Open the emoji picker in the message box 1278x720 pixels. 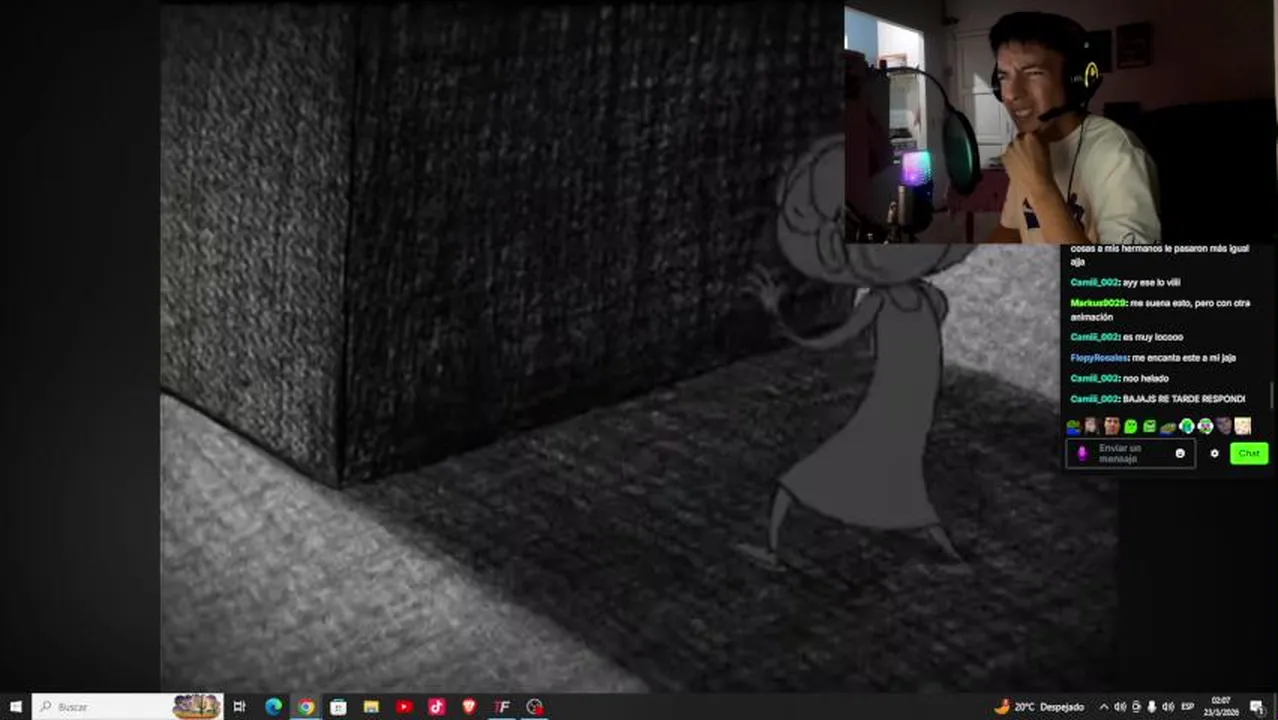coord(1180,453)
